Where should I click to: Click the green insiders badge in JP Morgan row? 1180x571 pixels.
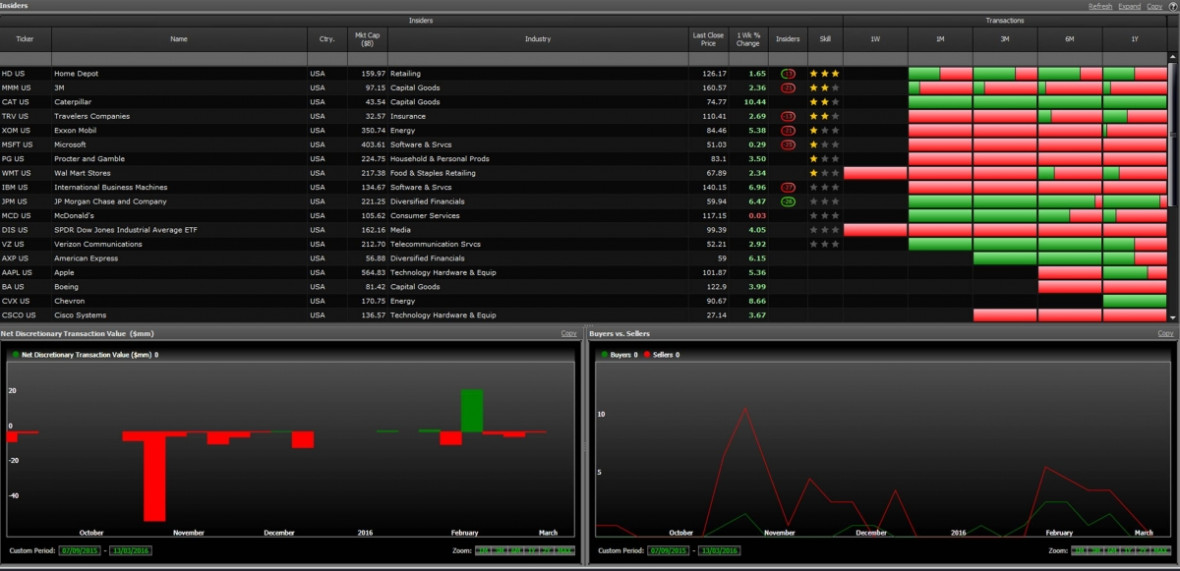(x=788, y=202)
